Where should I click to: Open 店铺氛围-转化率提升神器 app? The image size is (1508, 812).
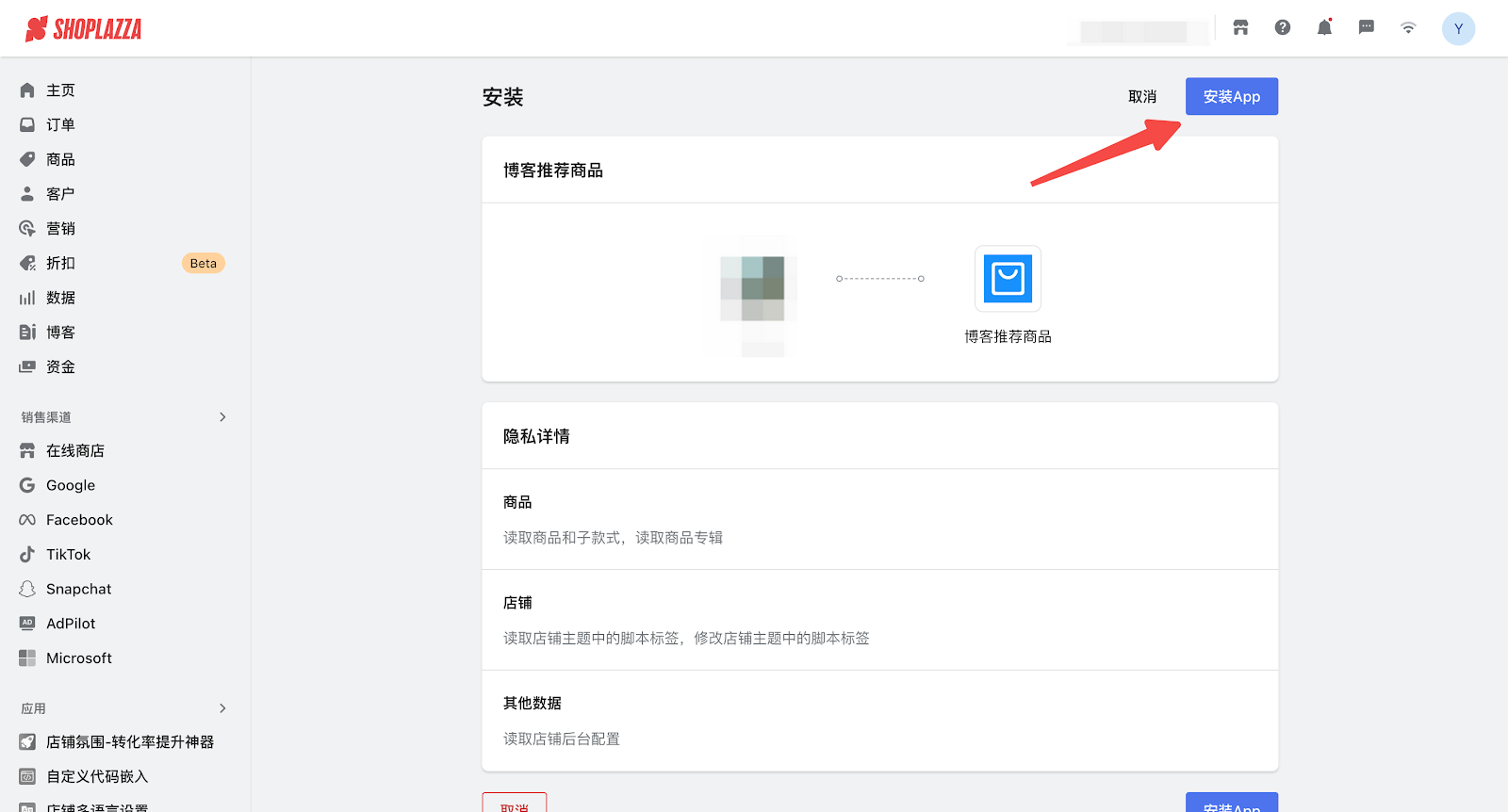129,742
